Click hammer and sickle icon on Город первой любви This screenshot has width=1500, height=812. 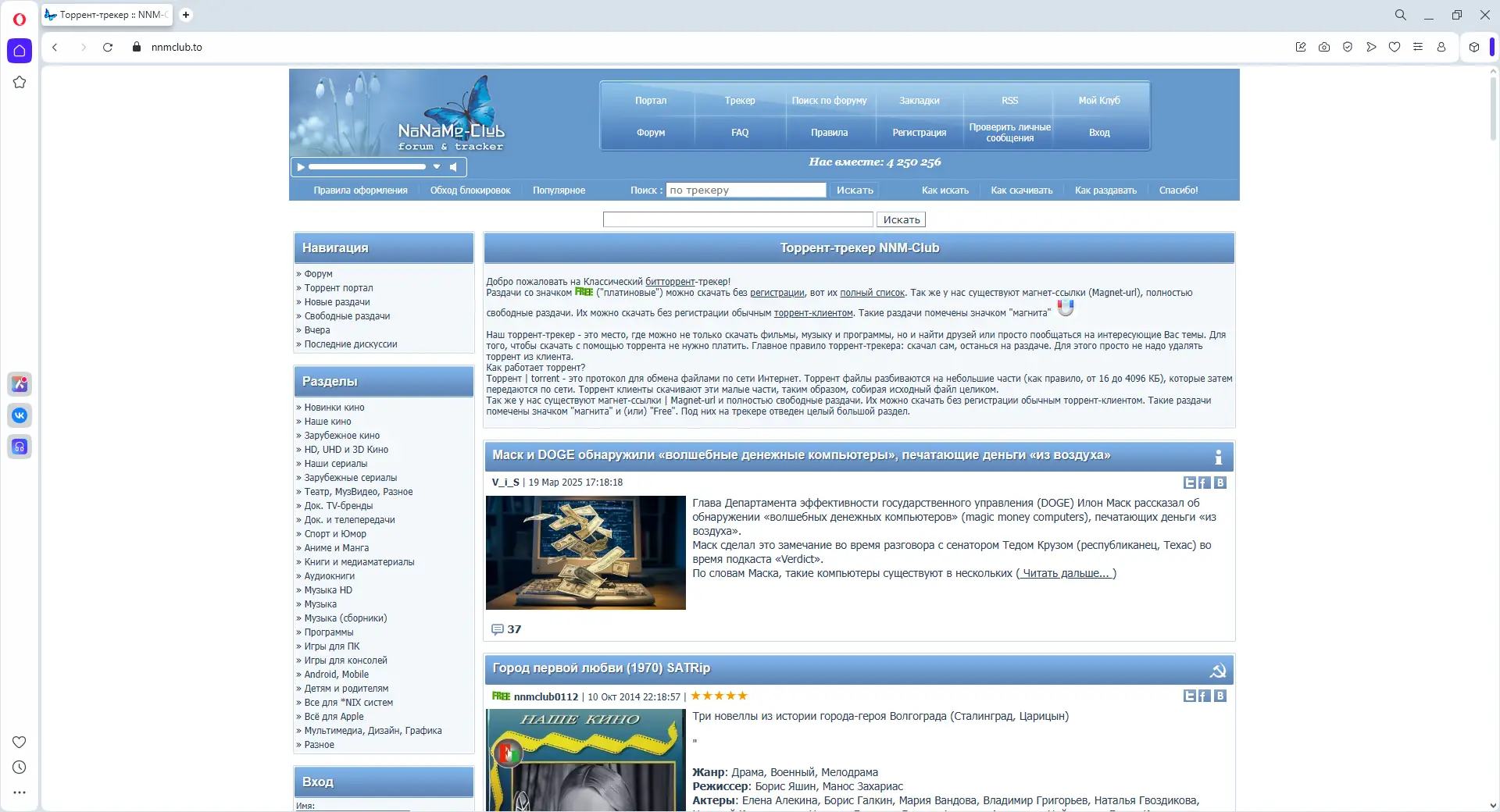[1217, 670]
